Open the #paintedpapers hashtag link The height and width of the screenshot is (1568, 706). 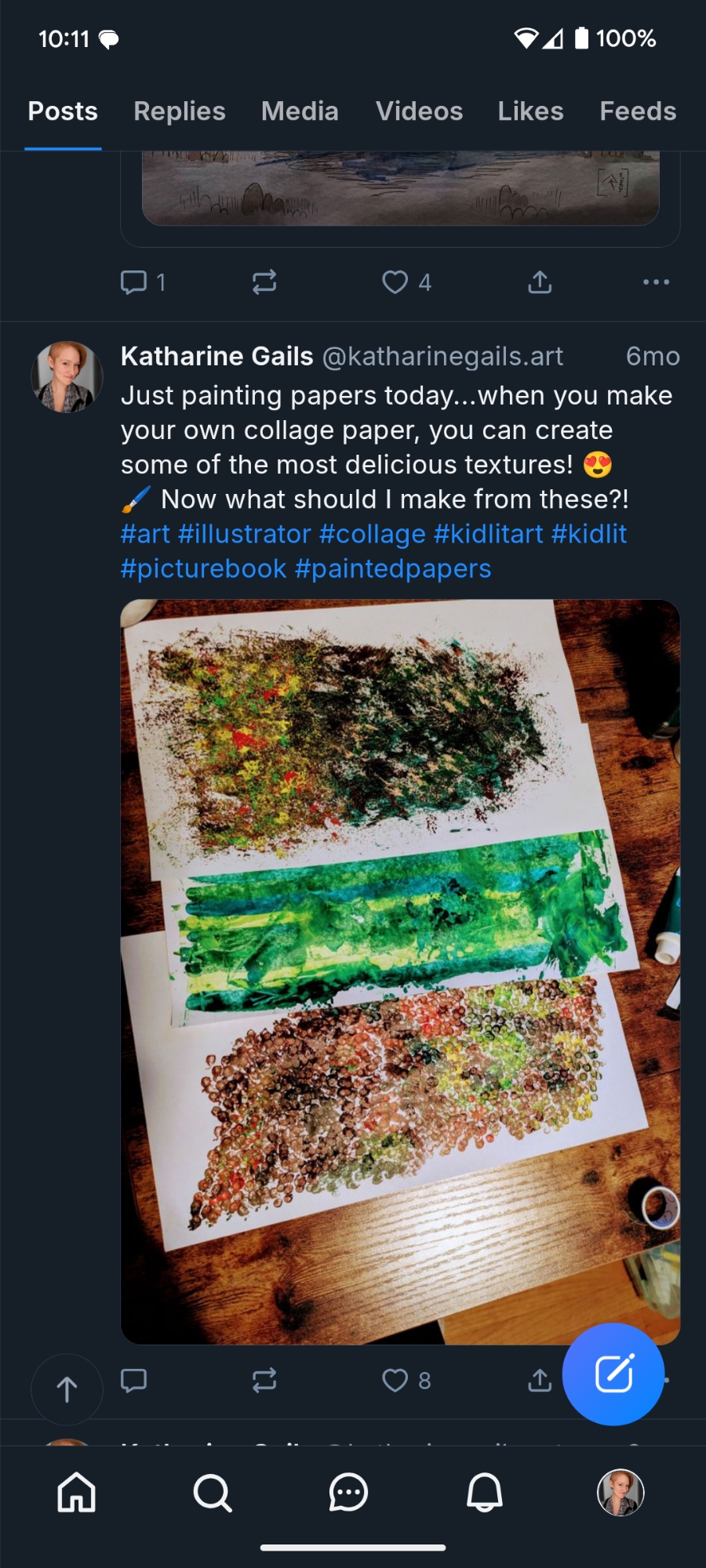[x=393, y=568]
